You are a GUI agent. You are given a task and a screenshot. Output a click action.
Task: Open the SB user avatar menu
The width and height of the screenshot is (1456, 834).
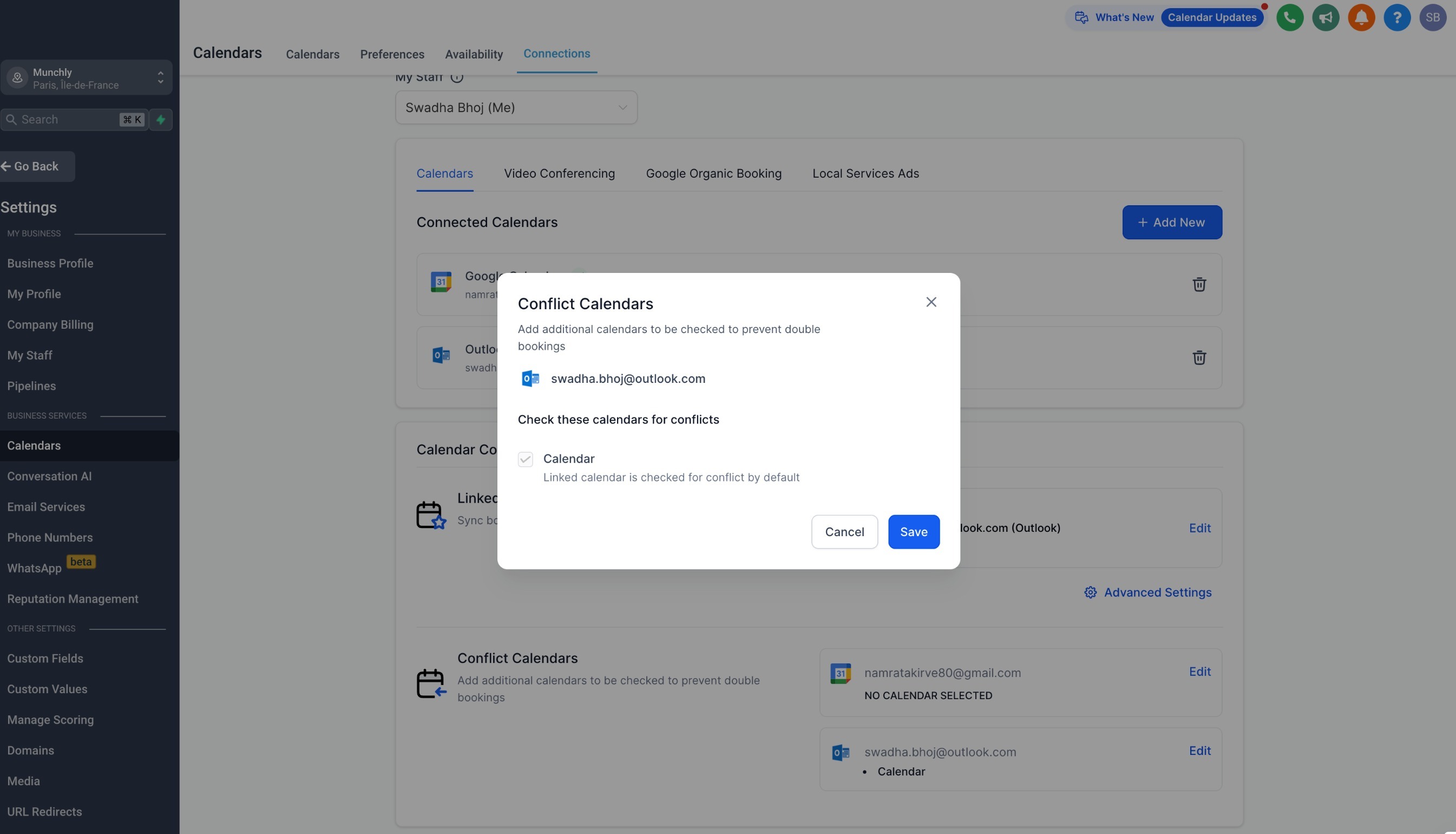click(1433, 18)
